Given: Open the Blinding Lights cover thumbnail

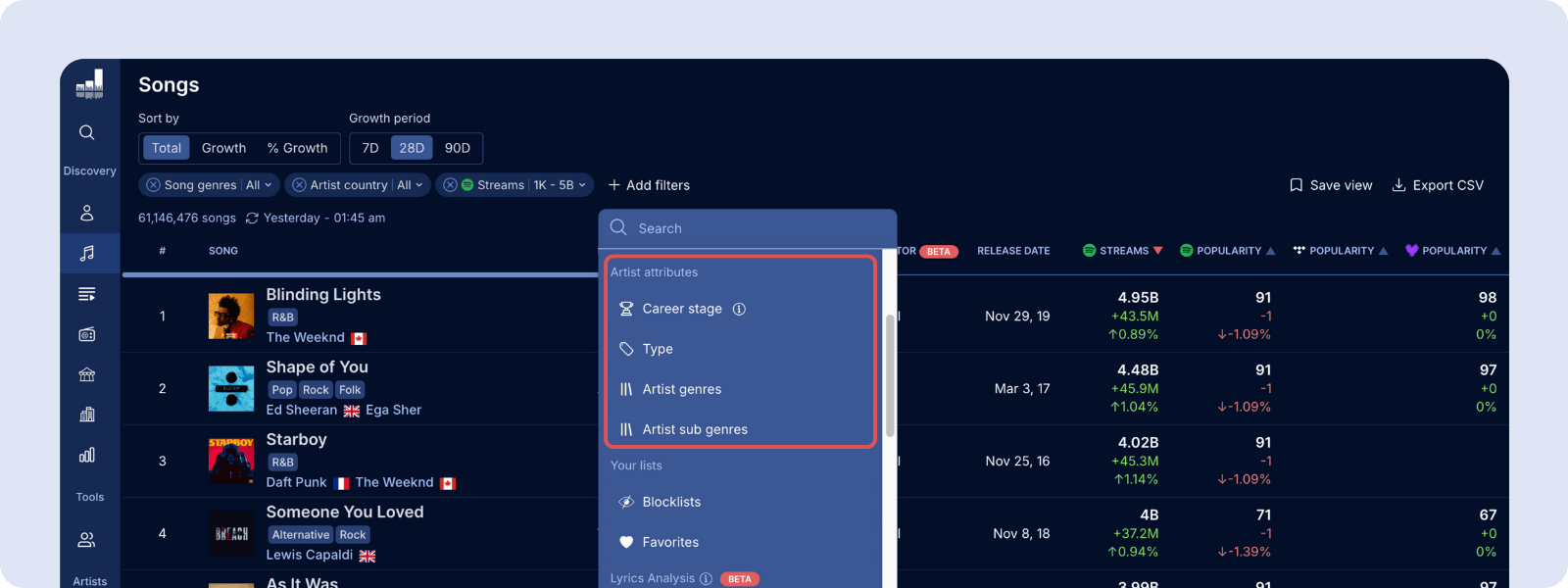Looking at the screenshot, I should click(231, 317).
